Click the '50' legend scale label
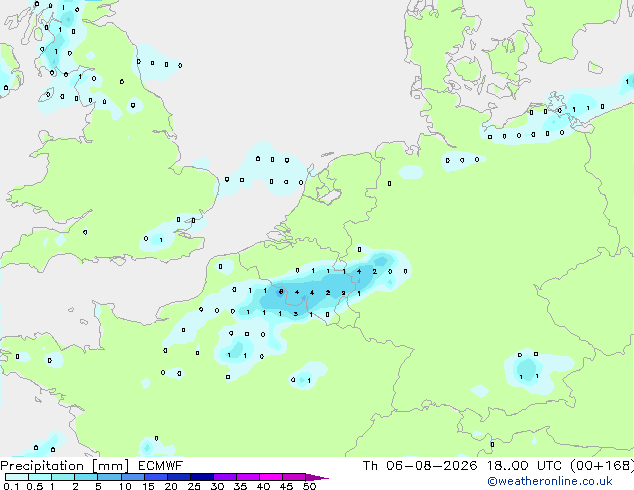The width and height of the screenshot is (634, 490). coord(309,486)
